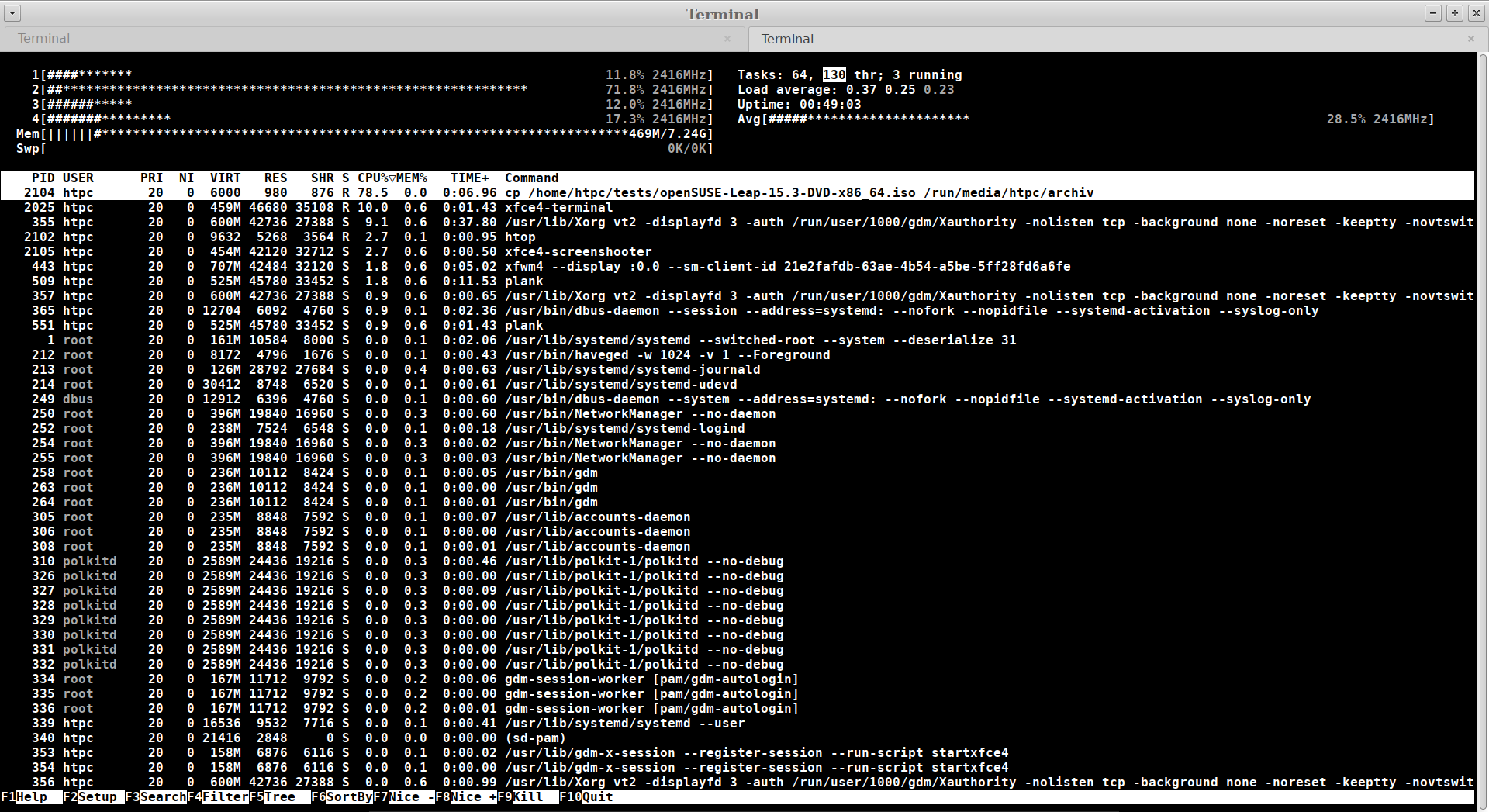
Task: Sort by TIME+ column header
Action: [x=470, y=178]
